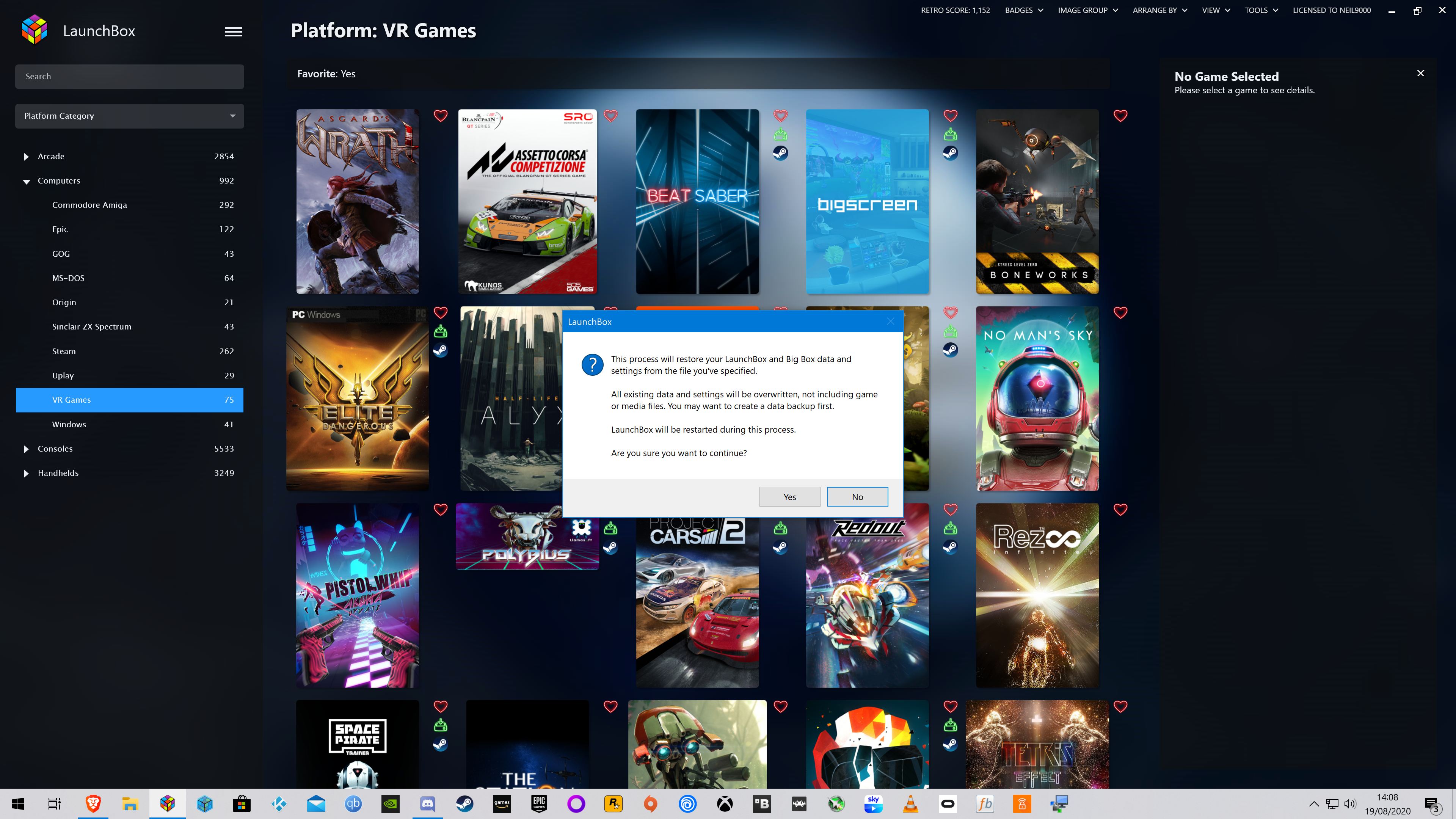The width and height of the screenshot is (1456, 819).
Task: Open qBittorrent from the taskbar
Action: (353, 804)
